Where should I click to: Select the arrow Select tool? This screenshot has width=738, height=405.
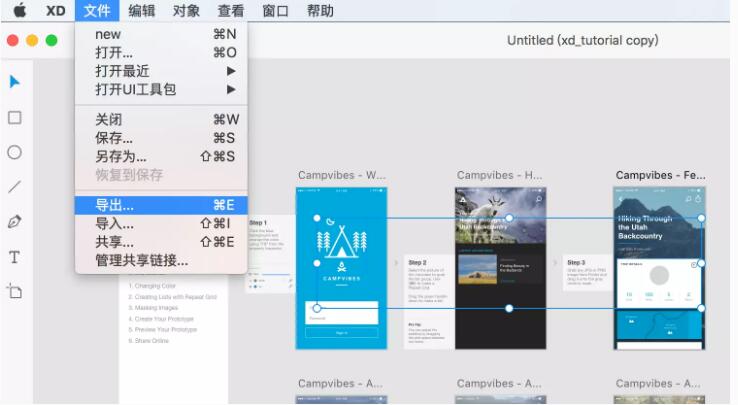coord(15,82)
